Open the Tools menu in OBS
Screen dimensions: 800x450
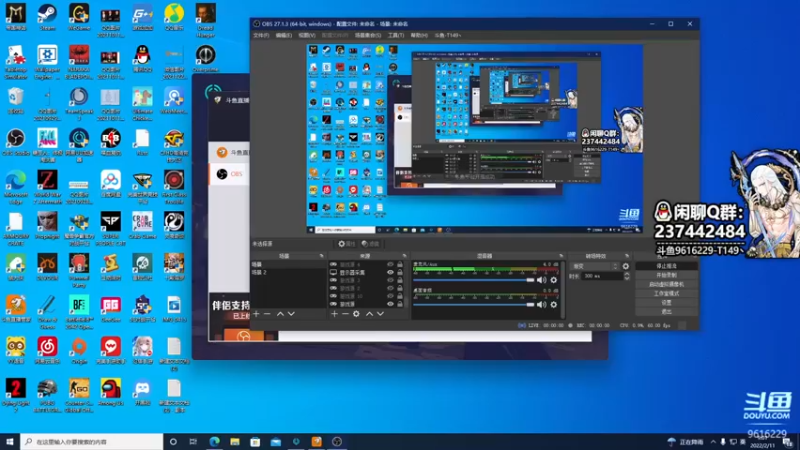(x=396, y=35)
